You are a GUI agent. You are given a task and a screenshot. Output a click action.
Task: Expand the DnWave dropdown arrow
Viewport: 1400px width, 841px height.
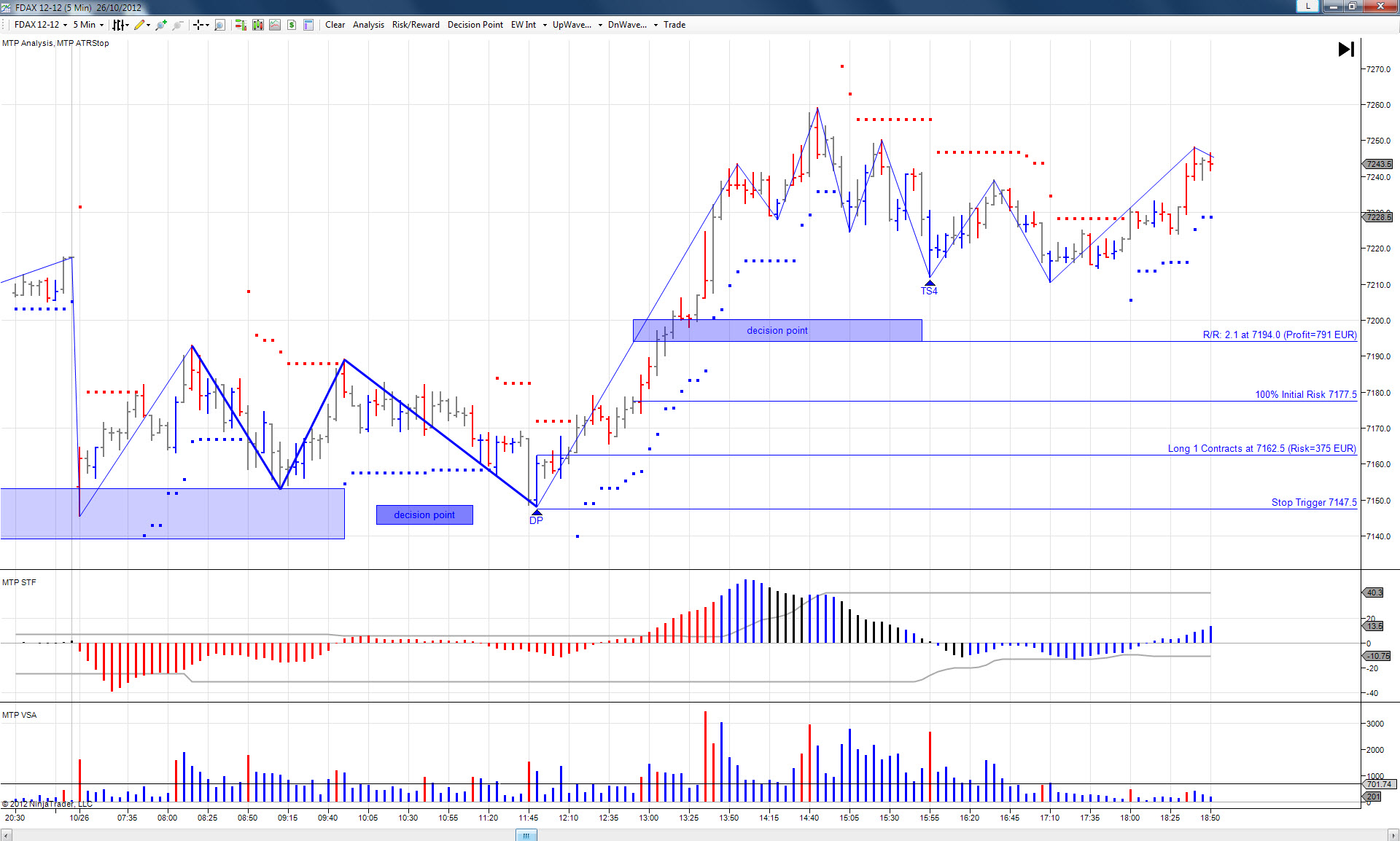pos(656,25)
